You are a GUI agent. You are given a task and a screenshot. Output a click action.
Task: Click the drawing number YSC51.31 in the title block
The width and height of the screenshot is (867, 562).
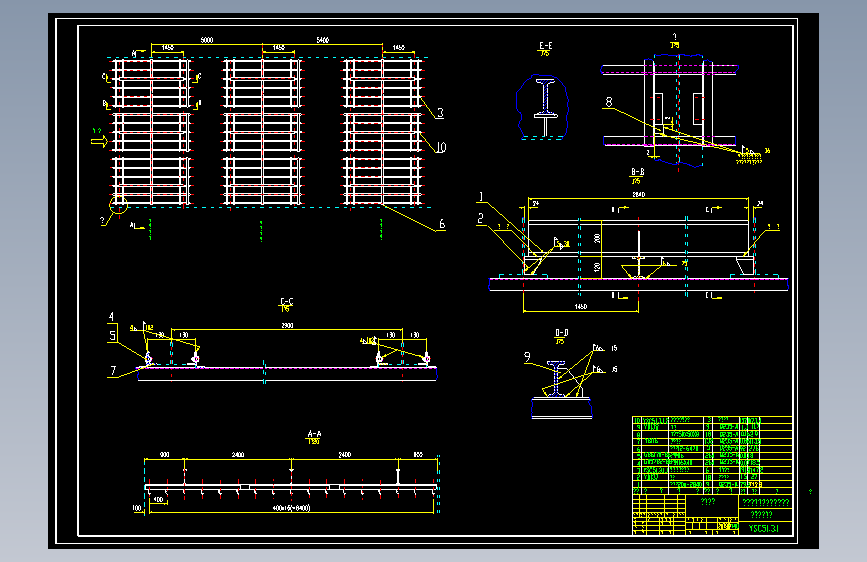click(x=764, y=529)
